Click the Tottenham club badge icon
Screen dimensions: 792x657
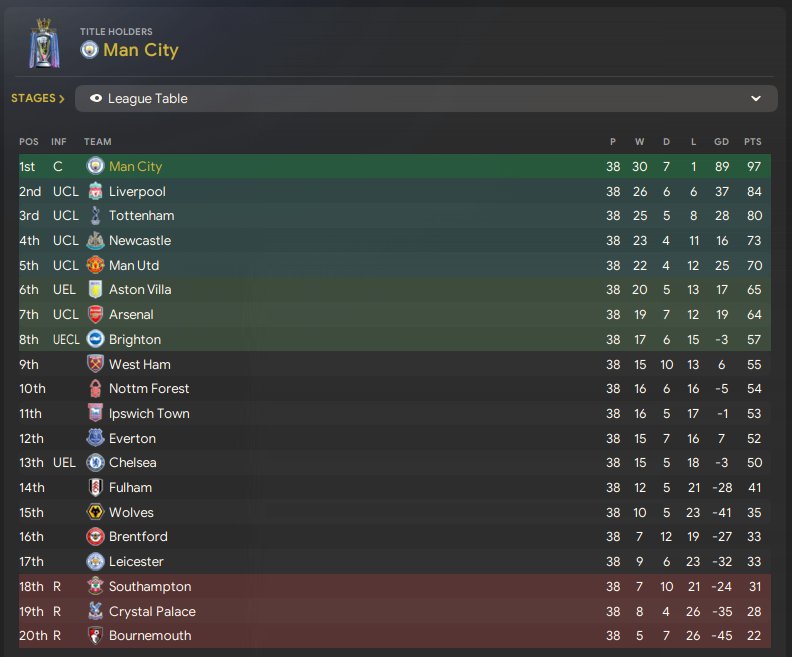click(96, 216)
